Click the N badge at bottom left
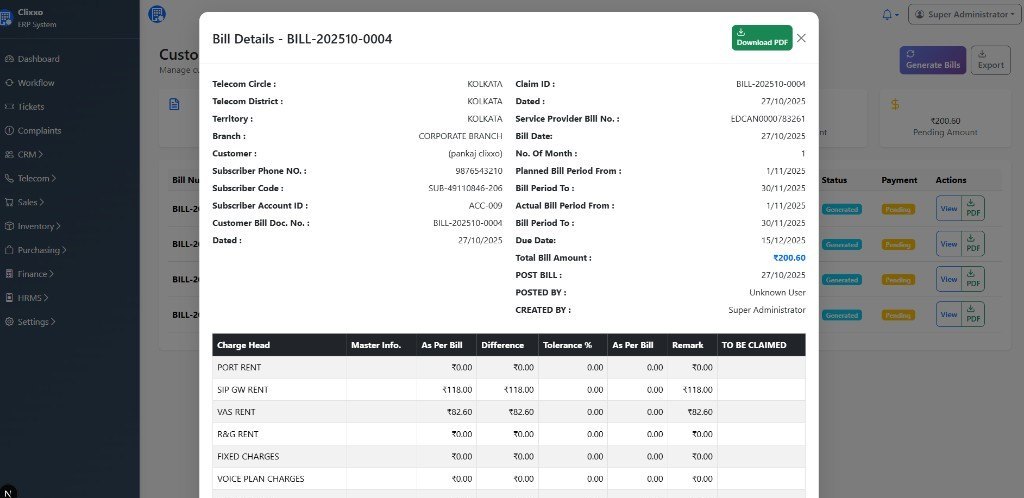Image resolution: width=1024 pixels, height=498 pixels. [x=8, y=492]
